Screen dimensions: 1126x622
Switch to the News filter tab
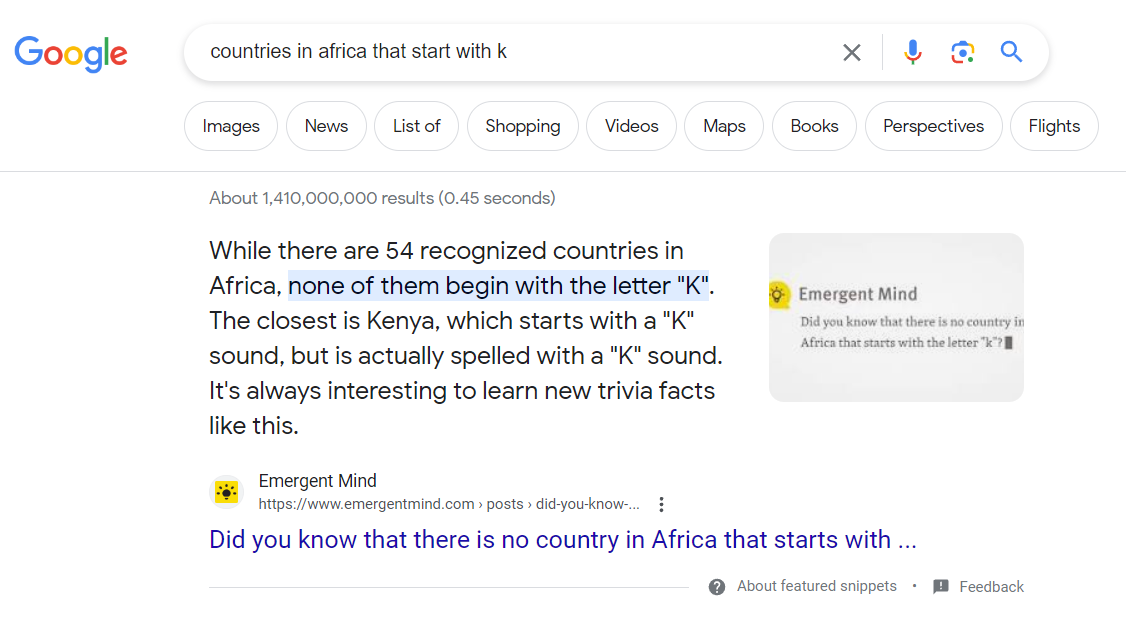click(x=326, y=126)
